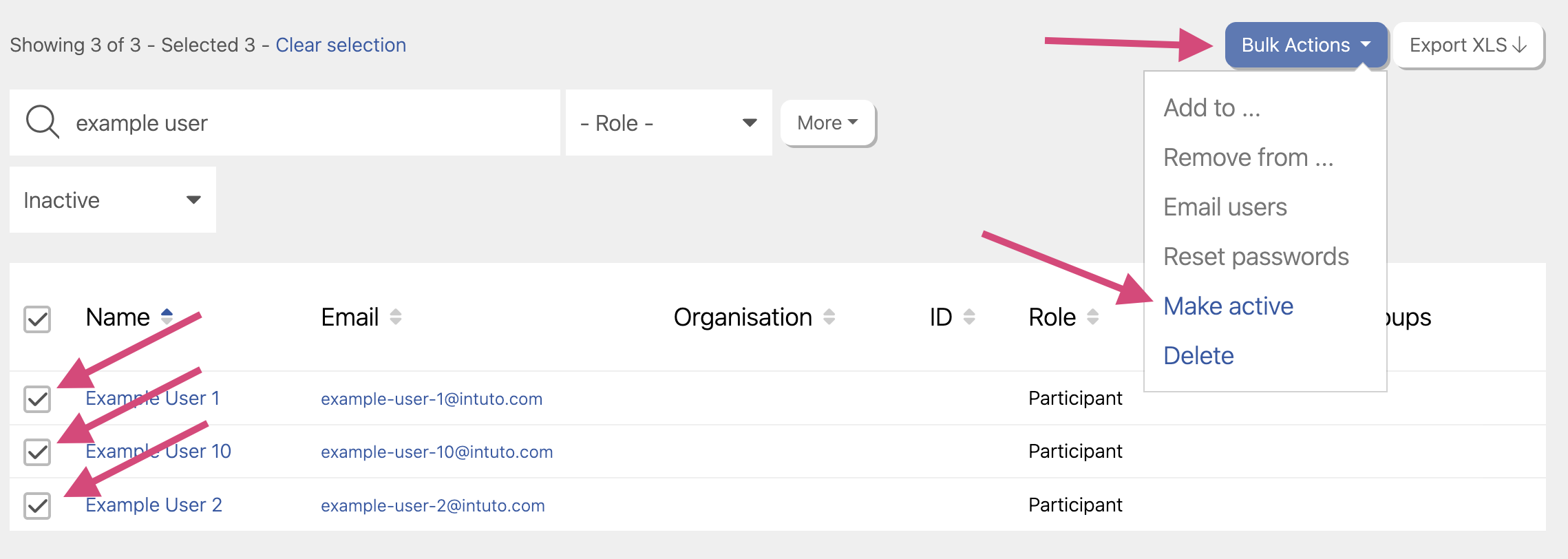Select Delete in bulk actions menu
Screen dimensions: 1568x559
tap(1198, 356)
